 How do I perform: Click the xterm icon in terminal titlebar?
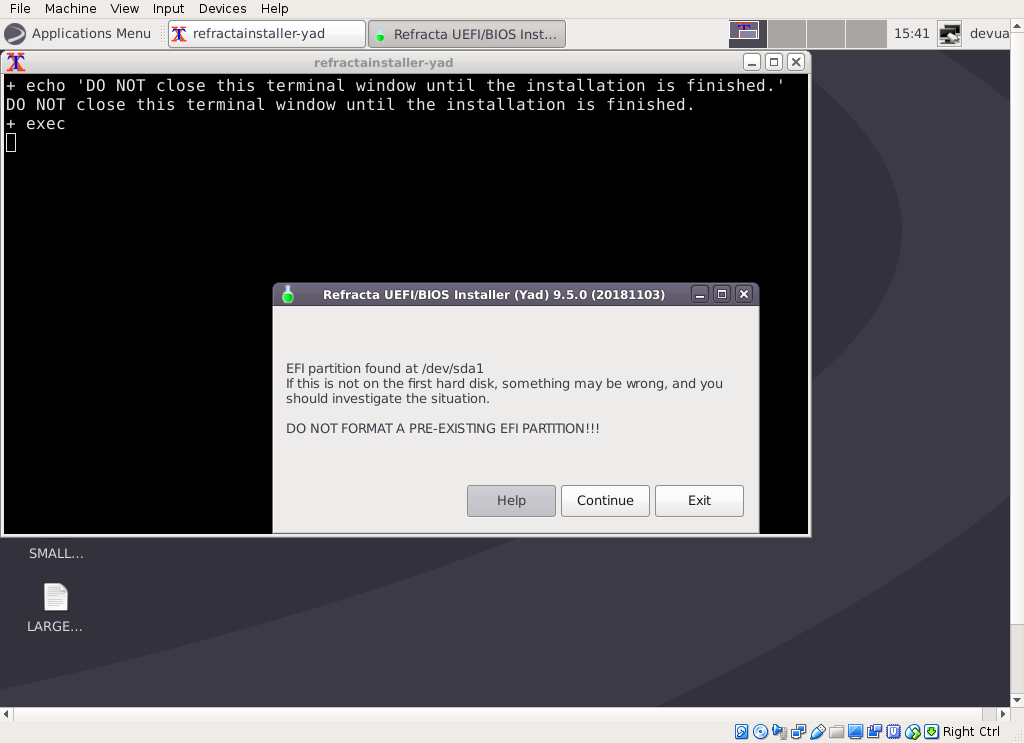tap(16, 62)
